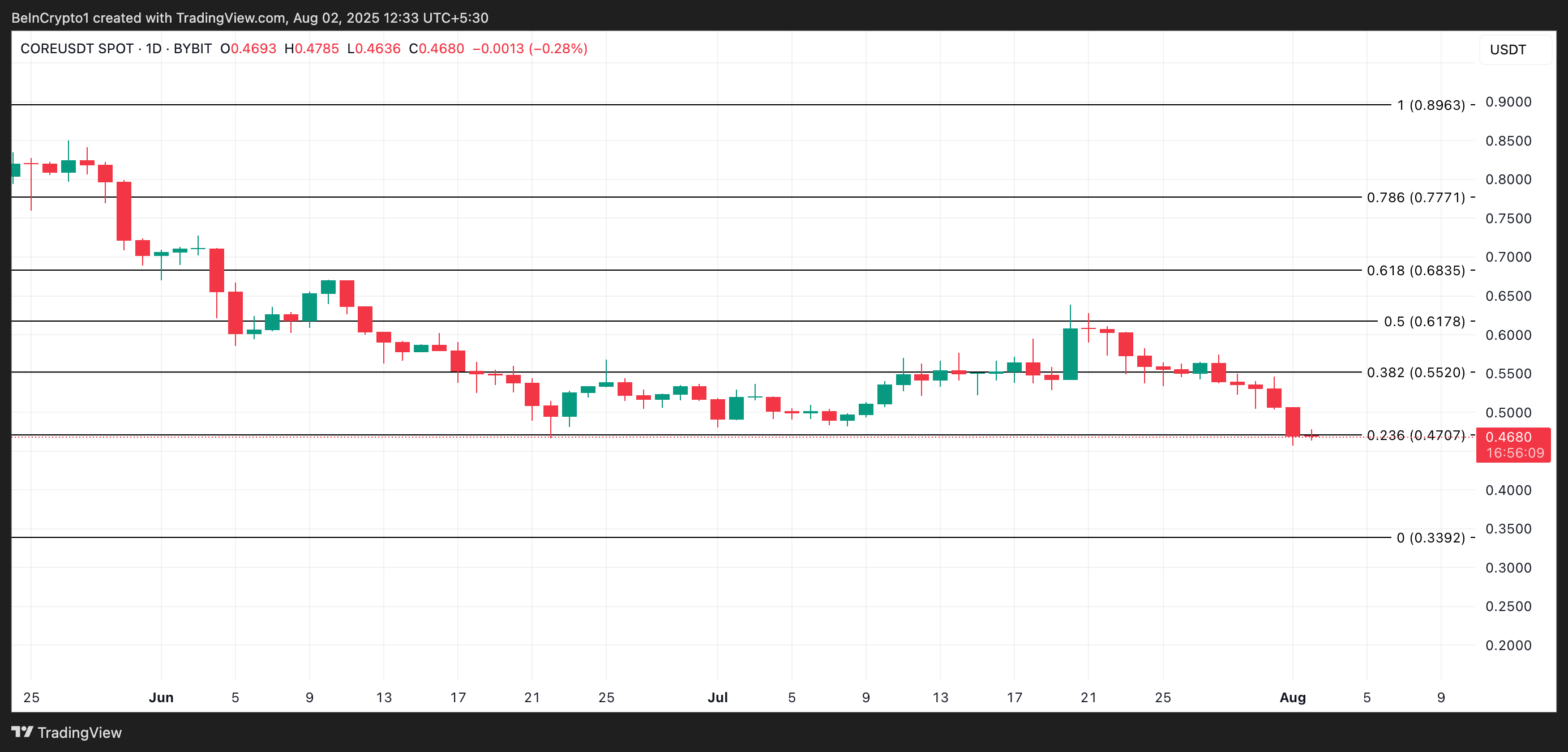Image resolution: width=1568 pixels, height=752 pixels.
Task: Click the Jul label on the time axis
Action: pos(719,698)
